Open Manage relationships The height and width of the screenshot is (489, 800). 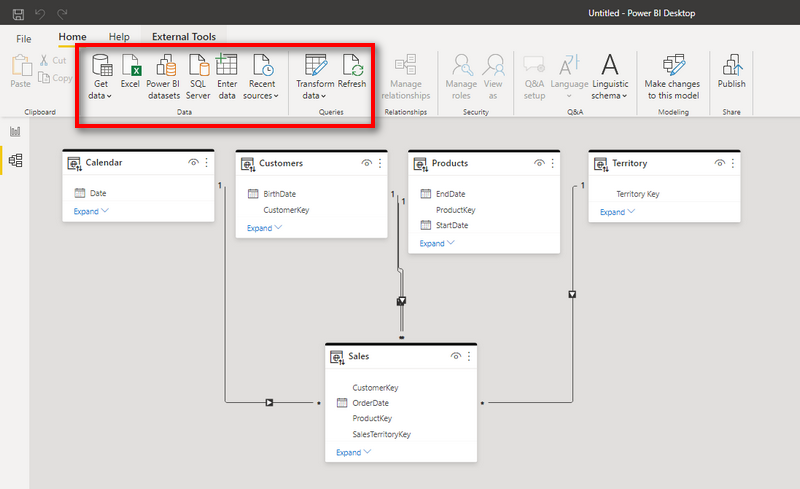tap(406, 77)
